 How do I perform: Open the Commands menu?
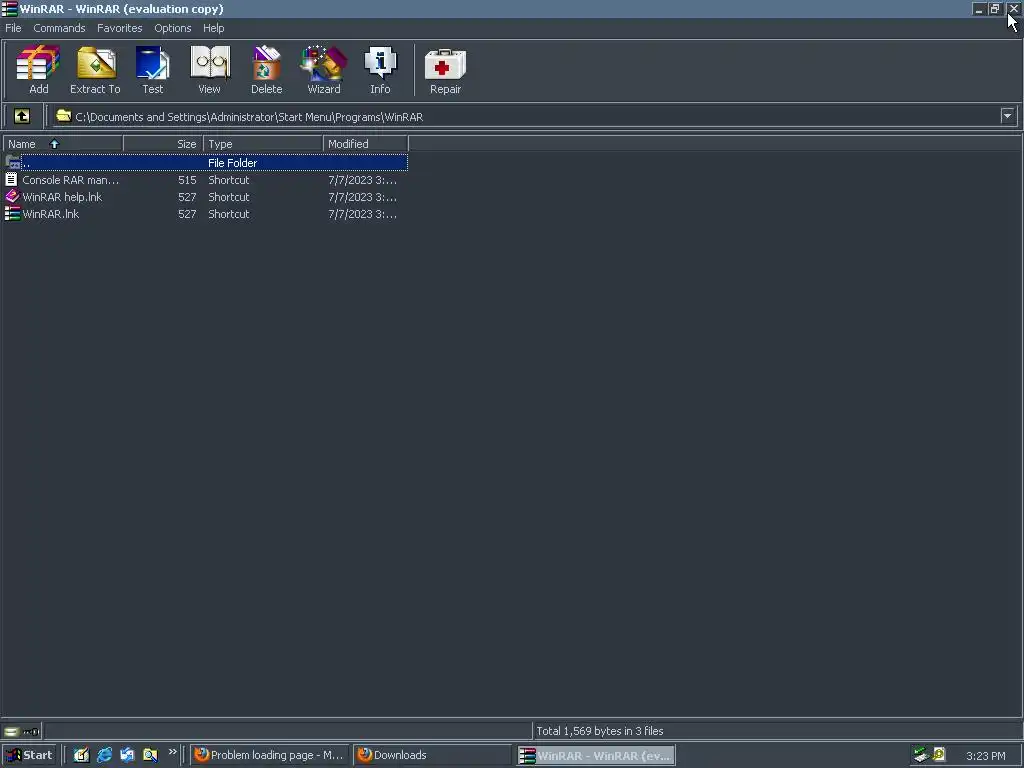click(x=59, y=28)
